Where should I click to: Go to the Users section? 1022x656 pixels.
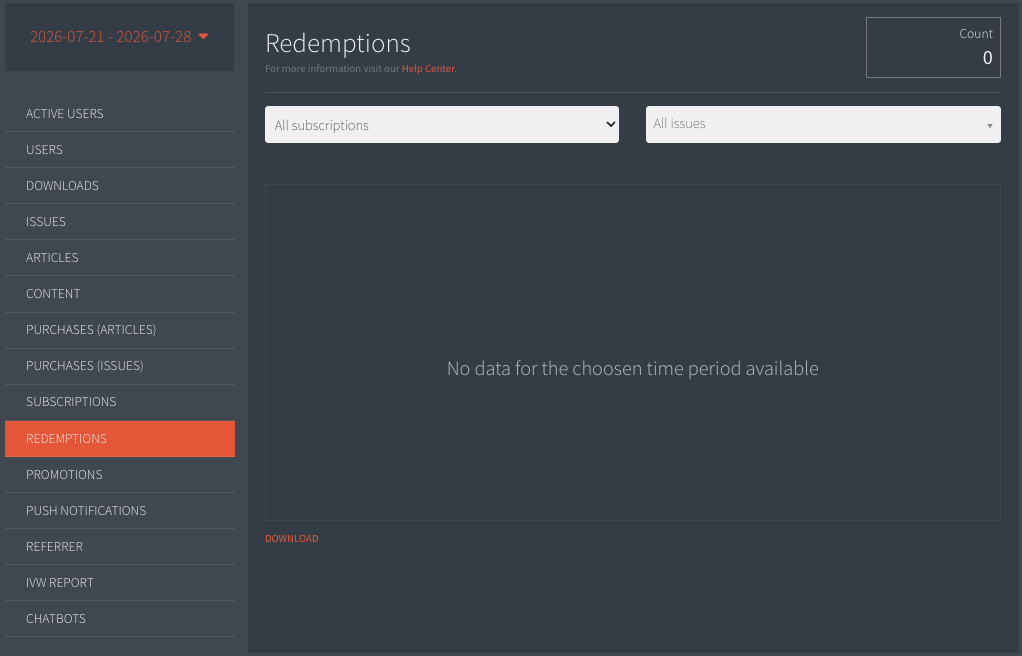[120, 149]
